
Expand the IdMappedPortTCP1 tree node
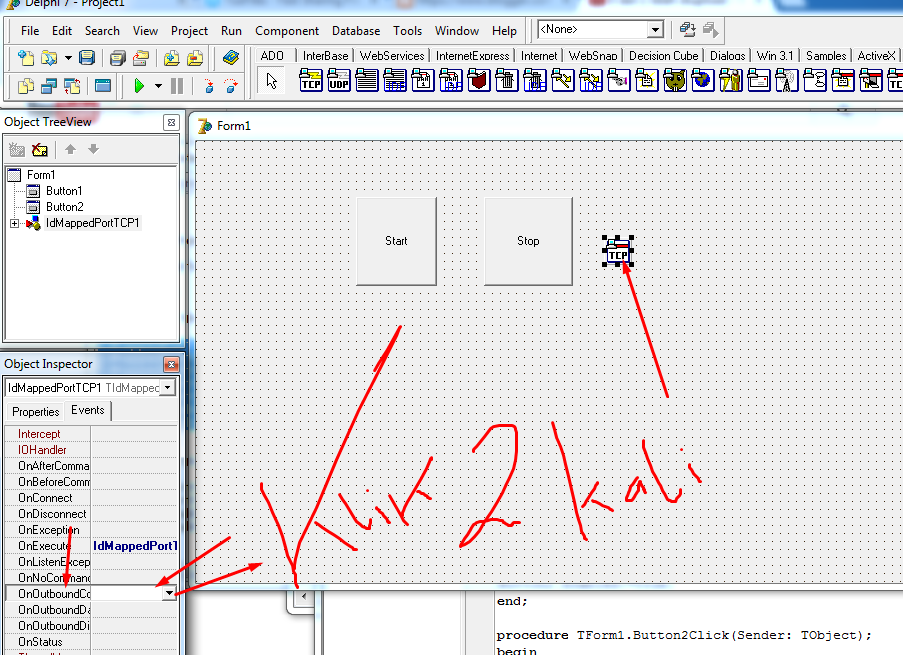point(14,224)
